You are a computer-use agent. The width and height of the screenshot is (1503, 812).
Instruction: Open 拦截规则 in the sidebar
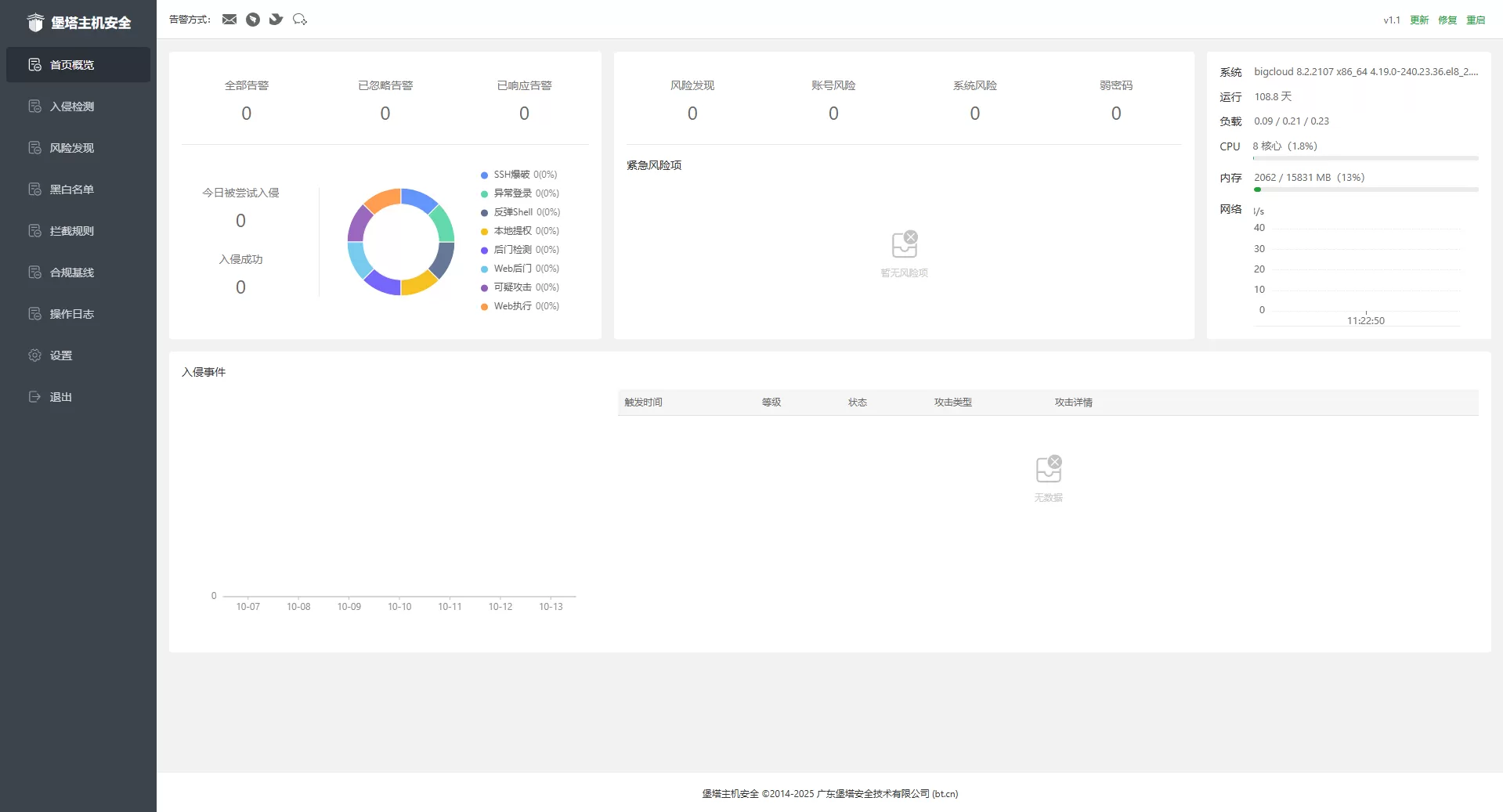tap(72, 231)
